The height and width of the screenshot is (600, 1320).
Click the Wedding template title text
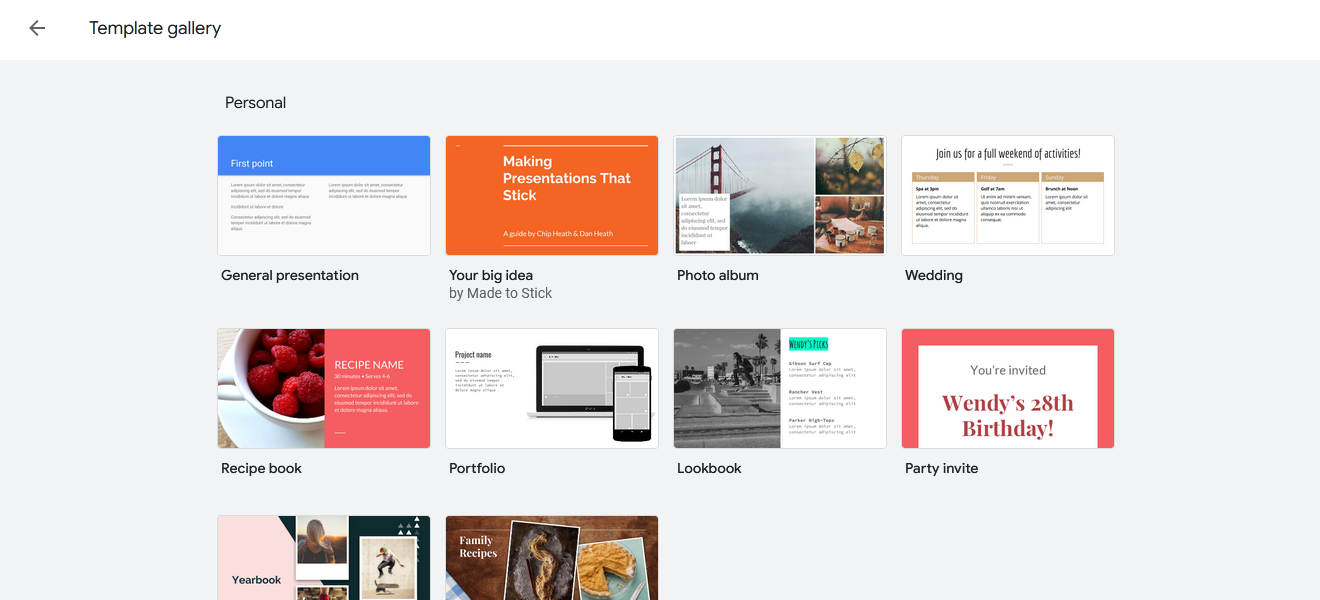tap(933, 274)
